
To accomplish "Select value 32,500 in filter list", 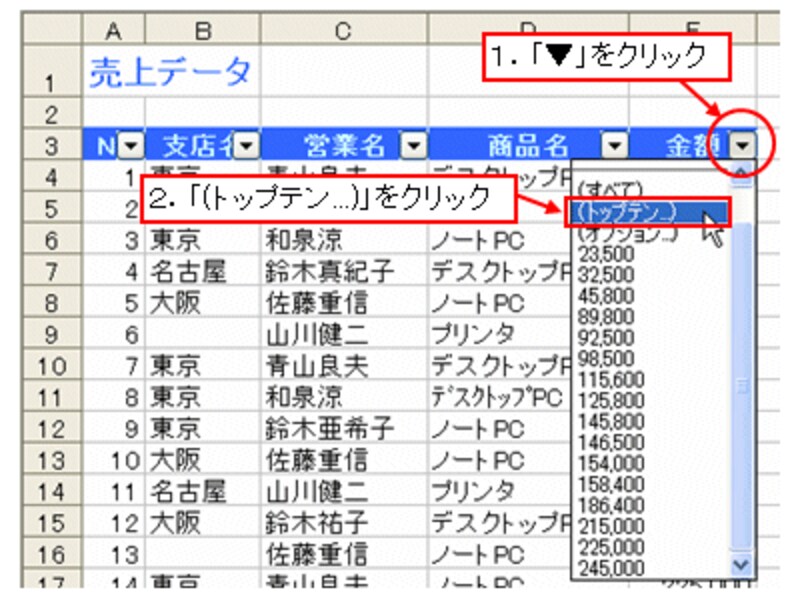I will pyautogui.click(x=606, y=275).
